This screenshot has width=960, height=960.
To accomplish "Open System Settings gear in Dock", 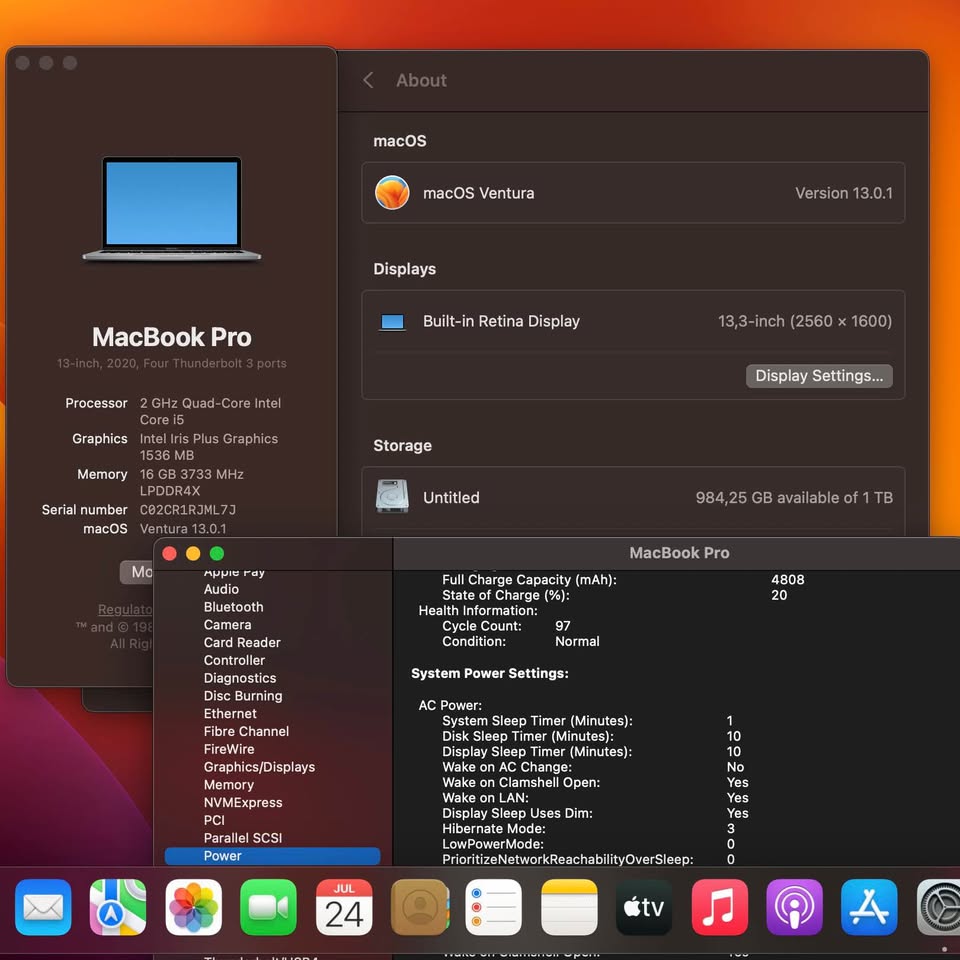I will click(939, 907).
